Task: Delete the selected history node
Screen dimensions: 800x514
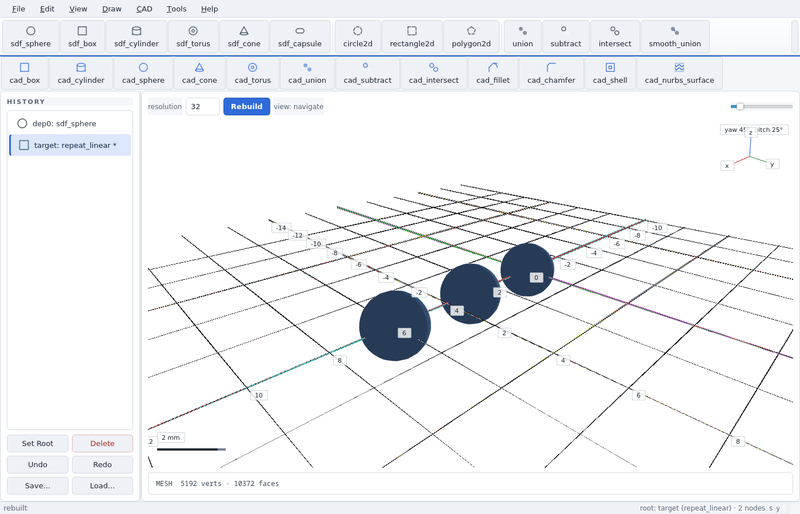Action: [102, 444]
